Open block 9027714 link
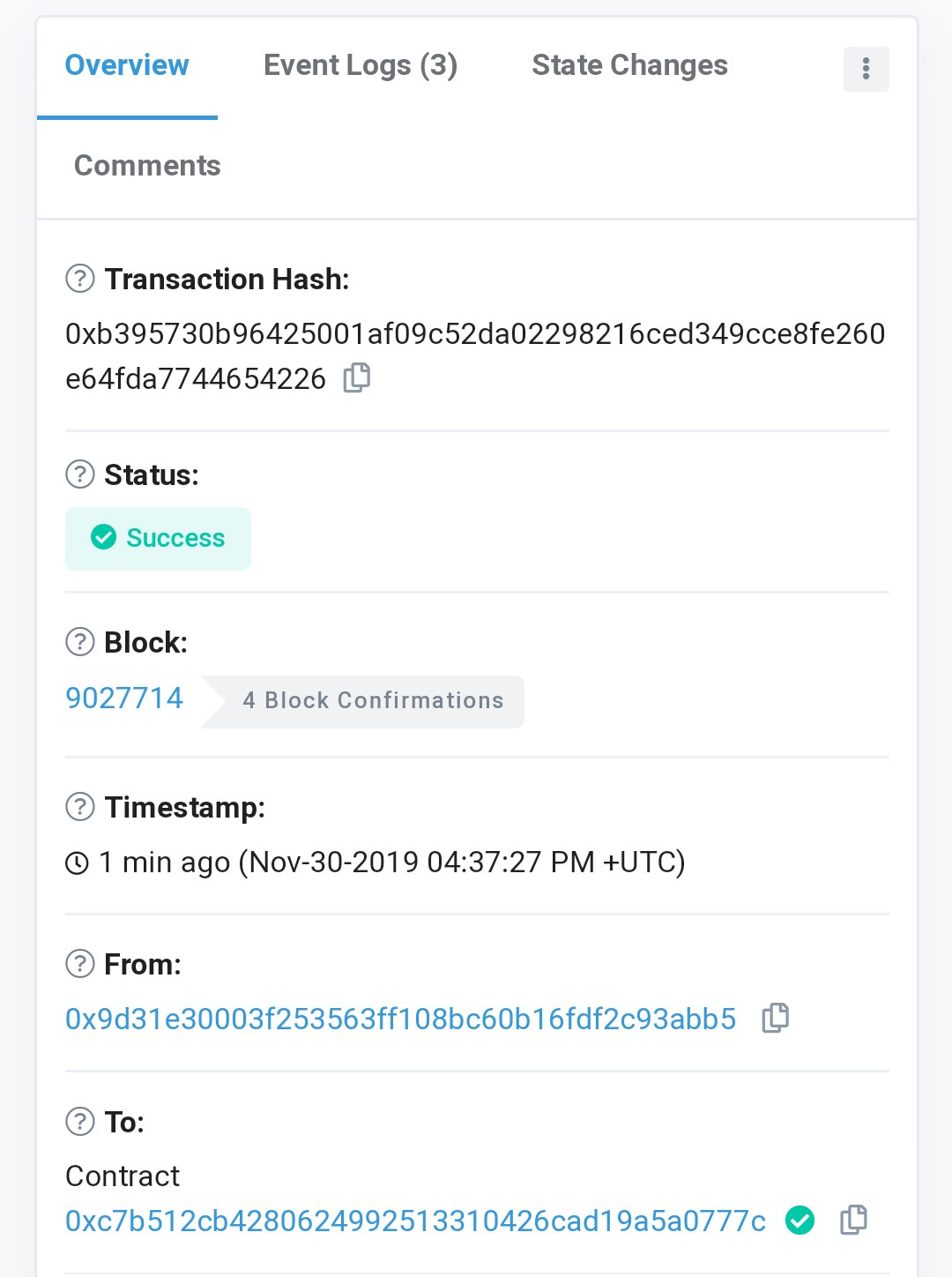952x1277 pixels. [124, 698]
